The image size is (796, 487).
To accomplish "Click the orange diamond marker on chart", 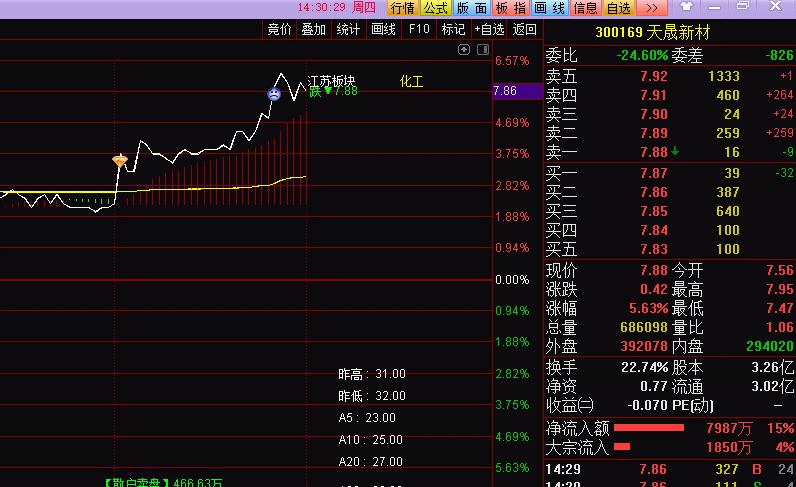I will 120,160.
